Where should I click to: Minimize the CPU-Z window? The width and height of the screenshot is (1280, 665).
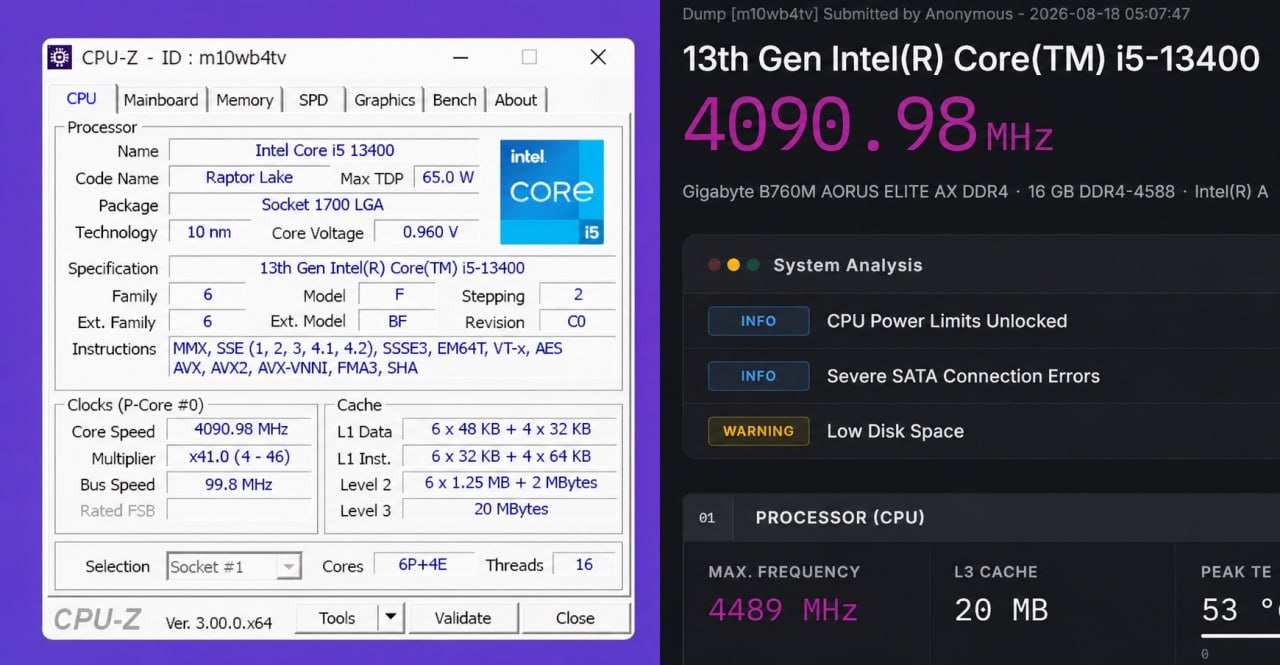click(x=461, y=57)
